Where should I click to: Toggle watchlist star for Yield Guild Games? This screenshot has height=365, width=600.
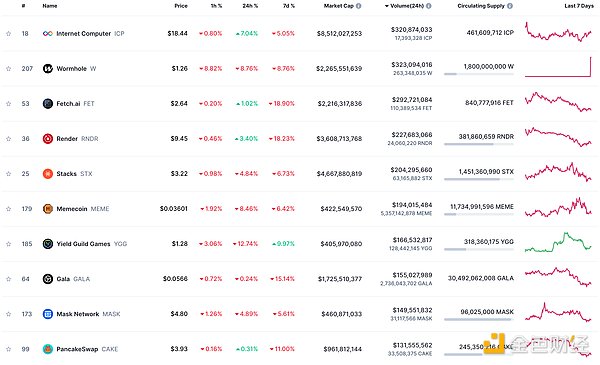8,244
